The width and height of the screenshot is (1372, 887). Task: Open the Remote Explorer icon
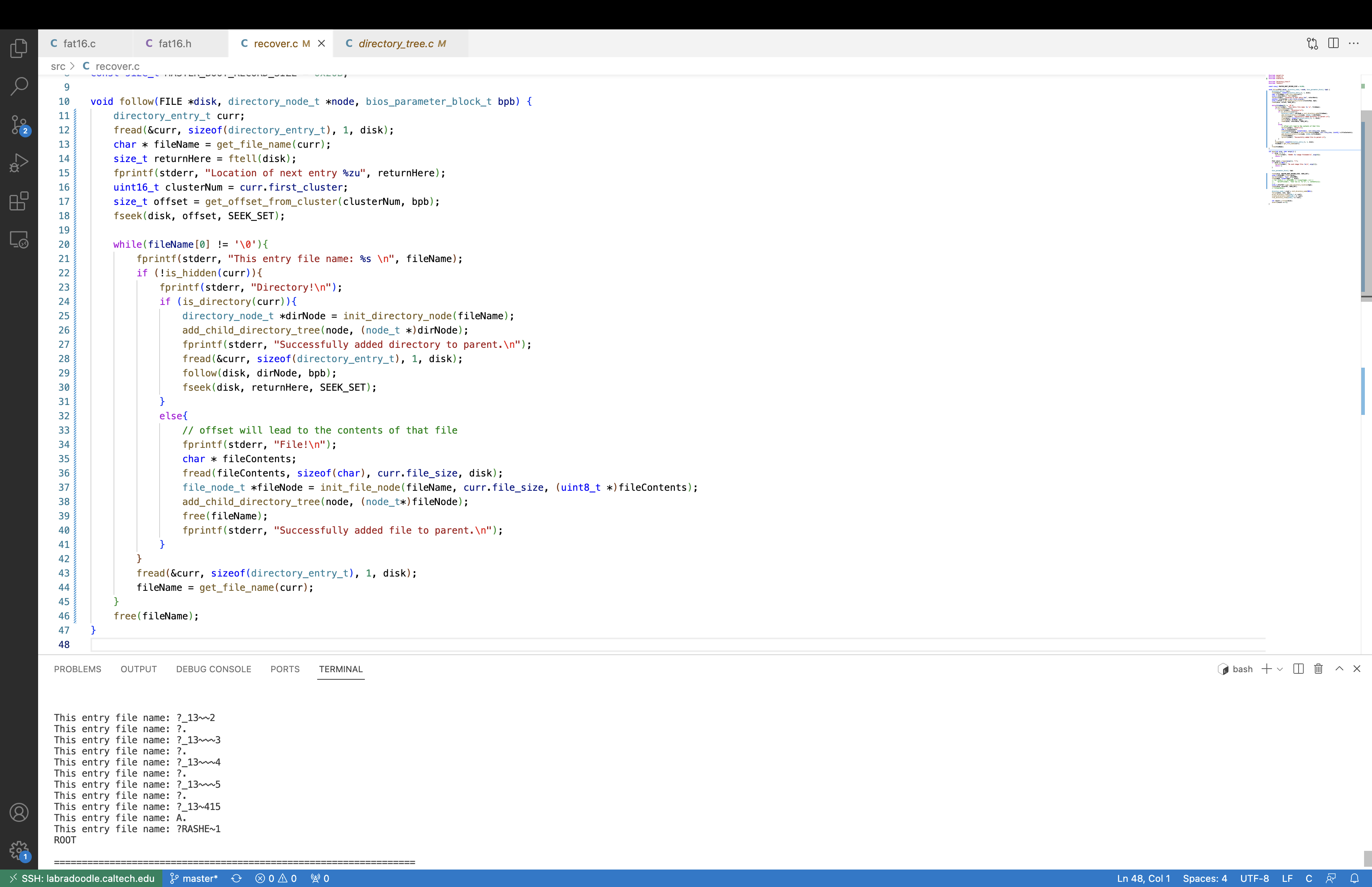point(19,239)
